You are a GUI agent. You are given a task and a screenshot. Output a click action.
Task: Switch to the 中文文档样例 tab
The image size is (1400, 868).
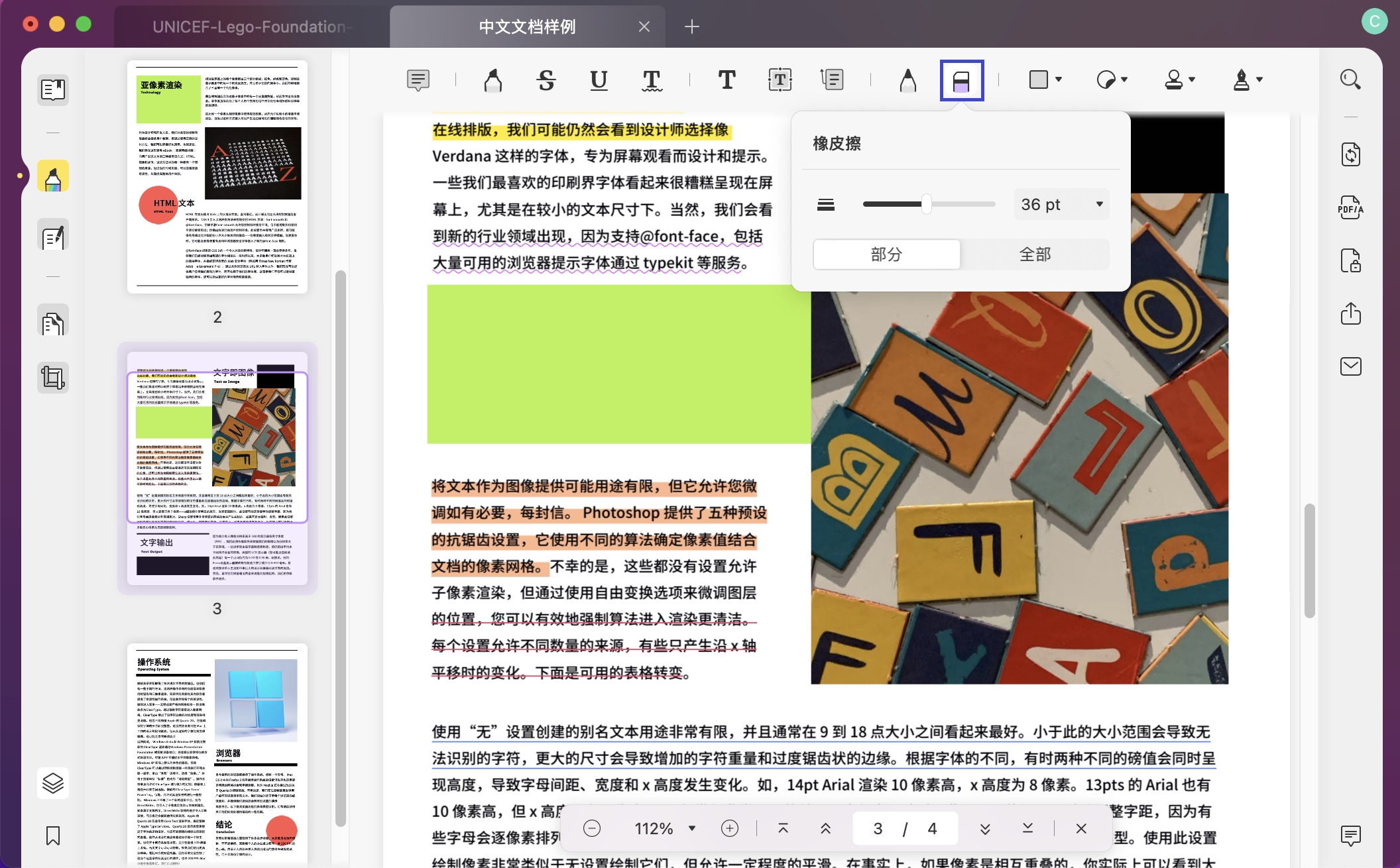(x=527, y=27)
